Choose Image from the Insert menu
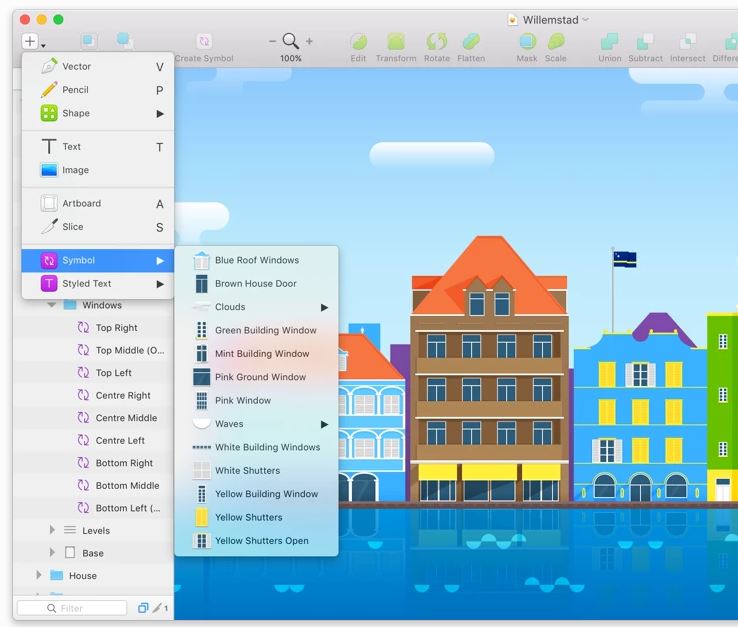738x627 pixels. (98, 170)
